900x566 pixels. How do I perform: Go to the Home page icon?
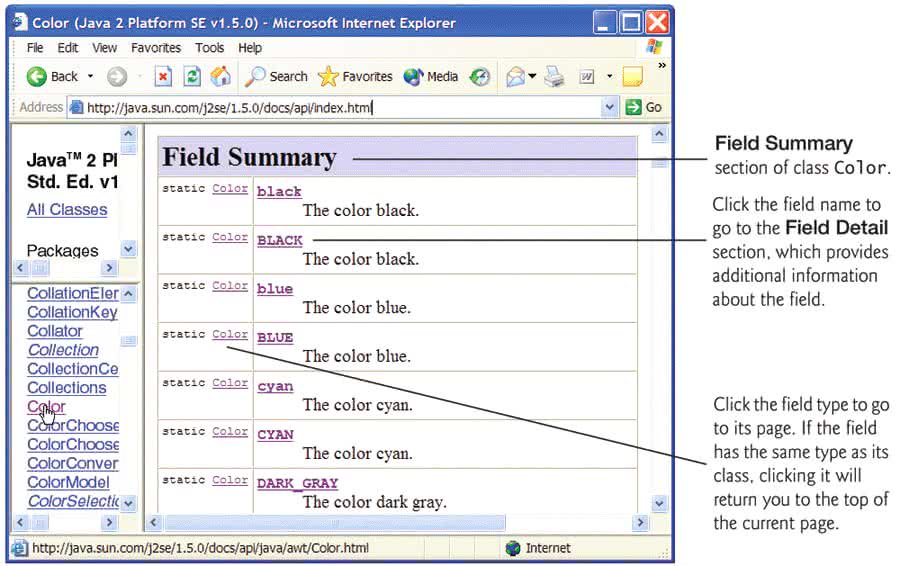click(x=220, y=76)
